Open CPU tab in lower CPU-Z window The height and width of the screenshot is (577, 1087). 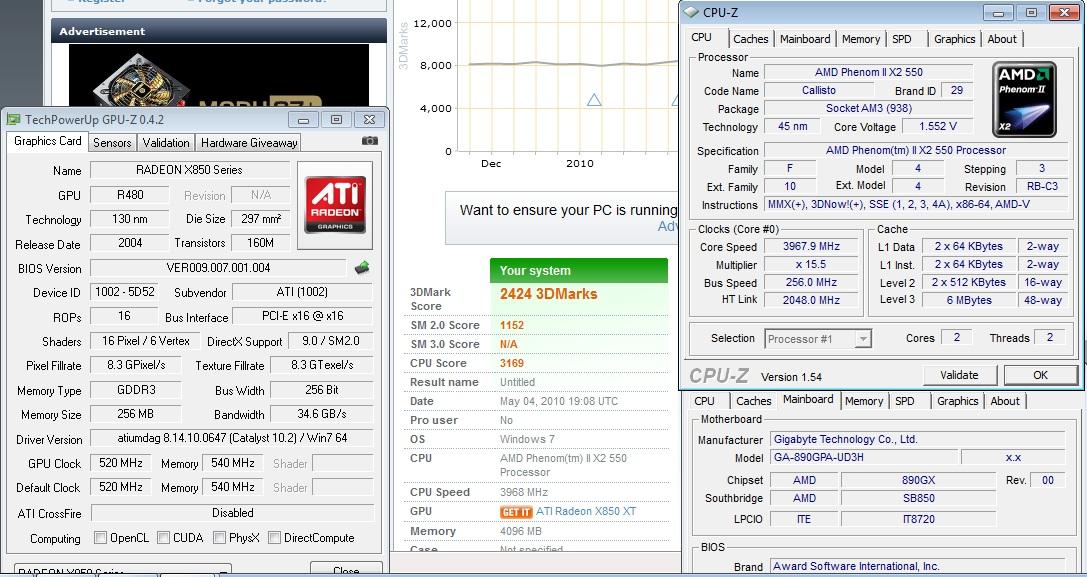(x=704, y=401)
